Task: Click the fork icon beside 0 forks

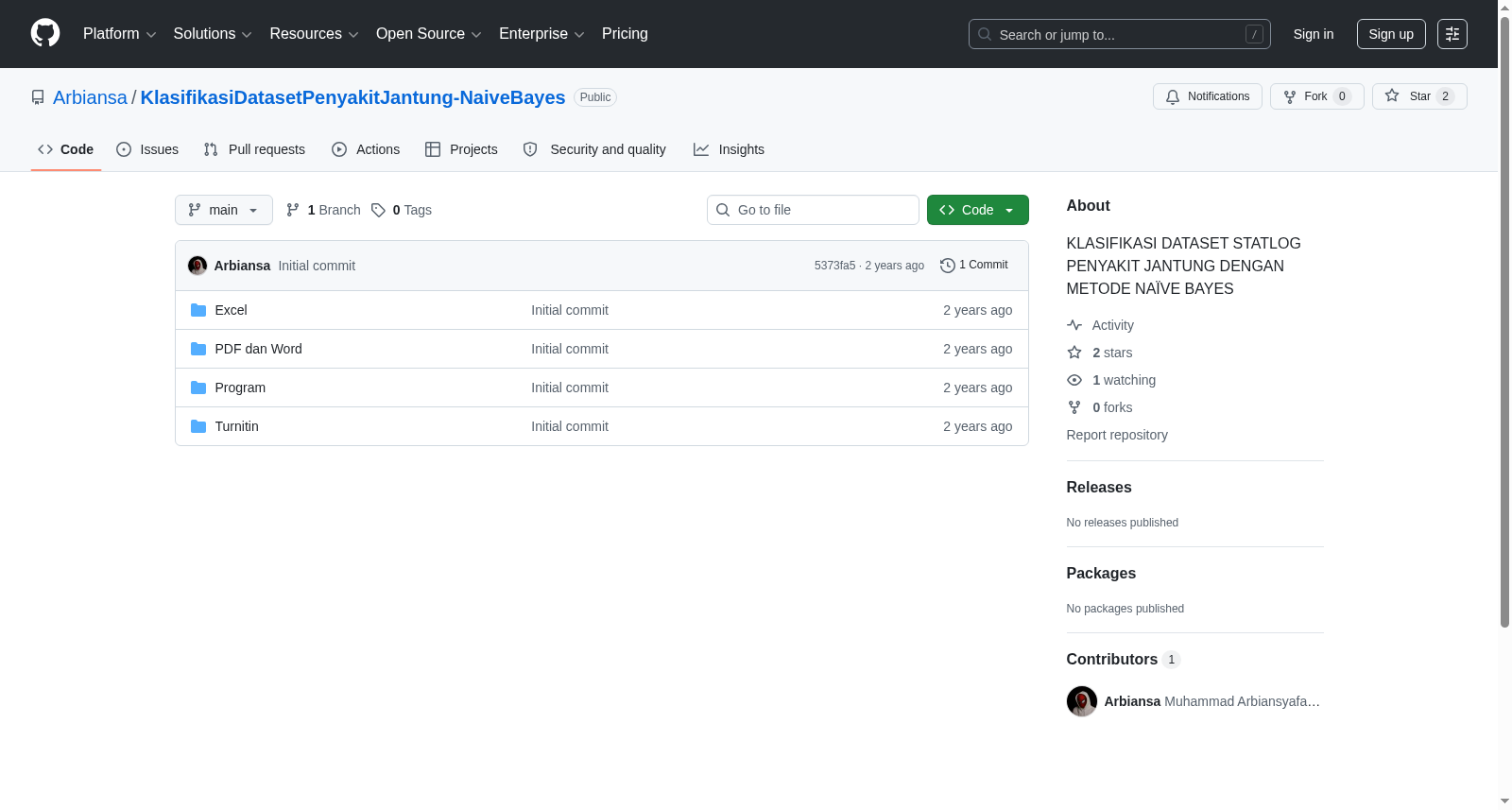Action: tap(1074, 407)
